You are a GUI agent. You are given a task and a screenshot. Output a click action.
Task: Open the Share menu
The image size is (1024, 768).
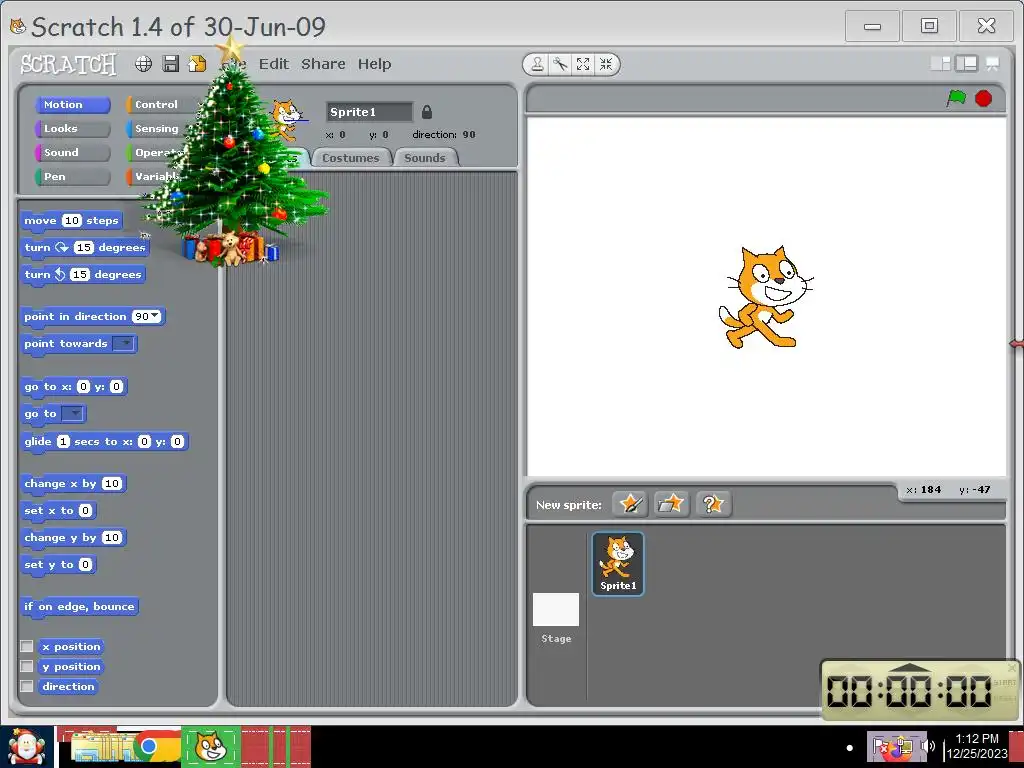pos(323,64)
